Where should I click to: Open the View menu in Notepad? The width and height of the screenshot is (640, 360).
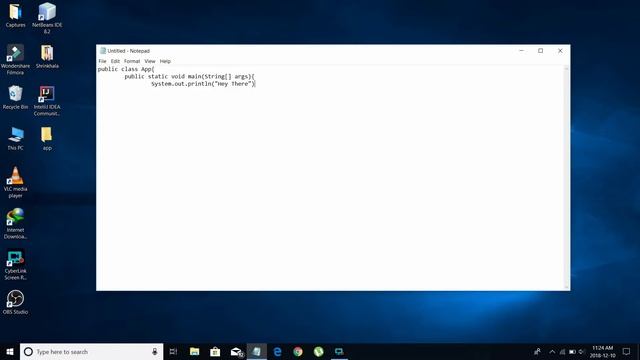click(150, 61)
